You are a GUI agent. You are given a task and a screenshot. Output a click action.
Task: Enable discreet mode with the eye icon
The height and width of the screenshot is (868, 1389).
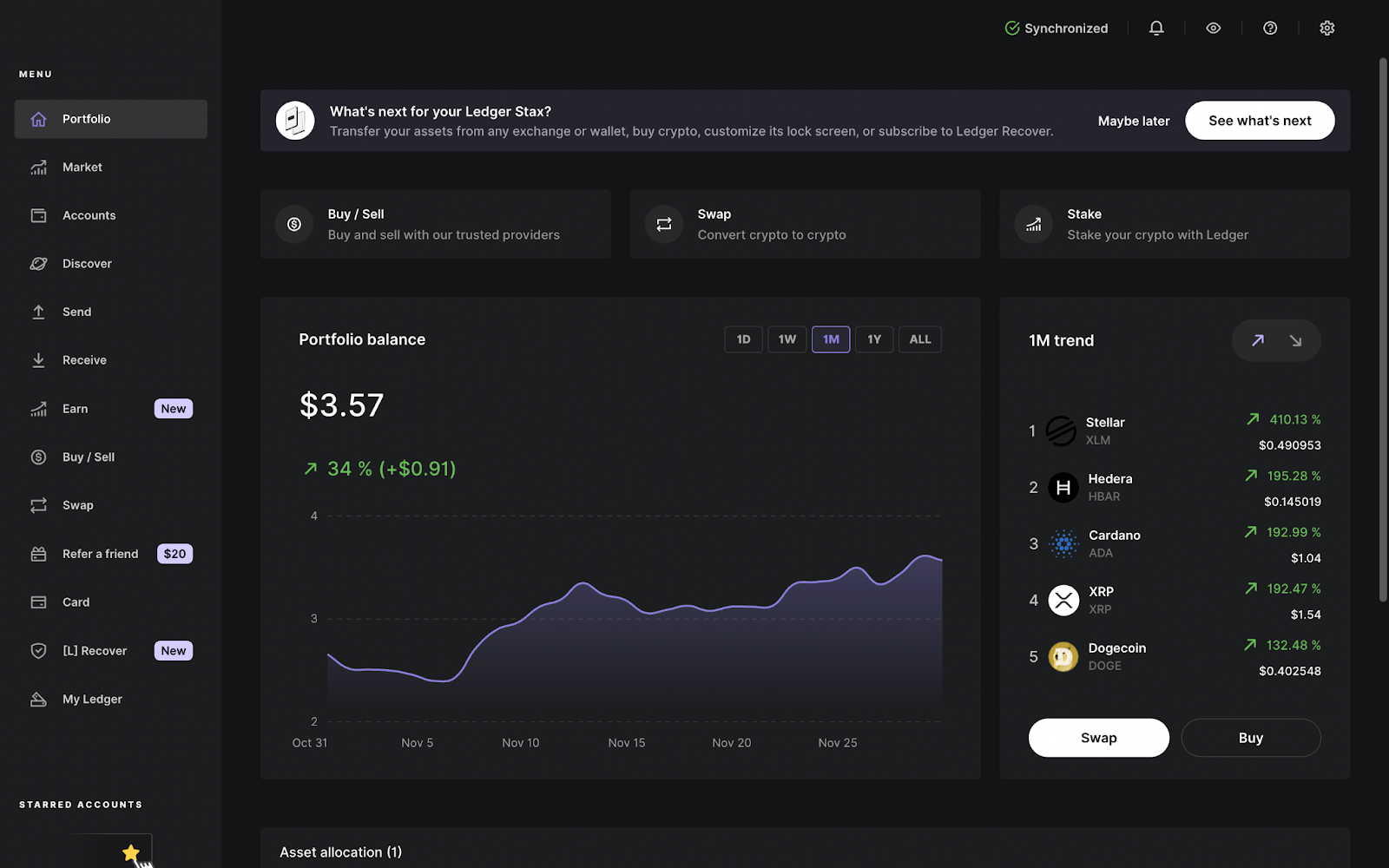coord(1213,27)
